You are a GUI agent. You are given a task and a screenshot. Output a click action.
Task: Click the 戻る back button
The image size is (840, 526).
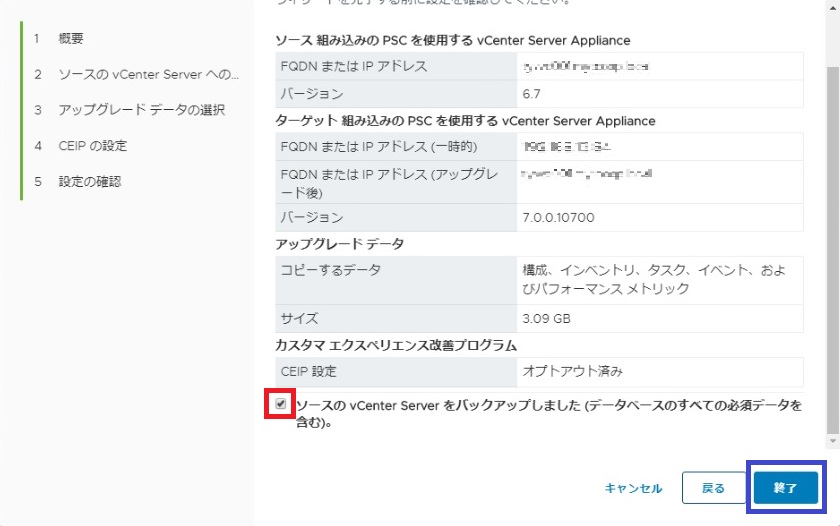[x=713, y=487]
